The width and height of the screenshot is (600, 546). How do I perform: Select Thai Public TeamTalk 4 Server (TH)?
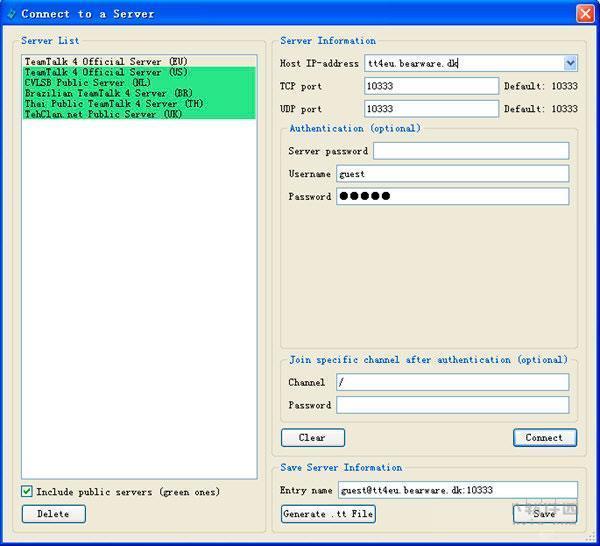point(113,104)
